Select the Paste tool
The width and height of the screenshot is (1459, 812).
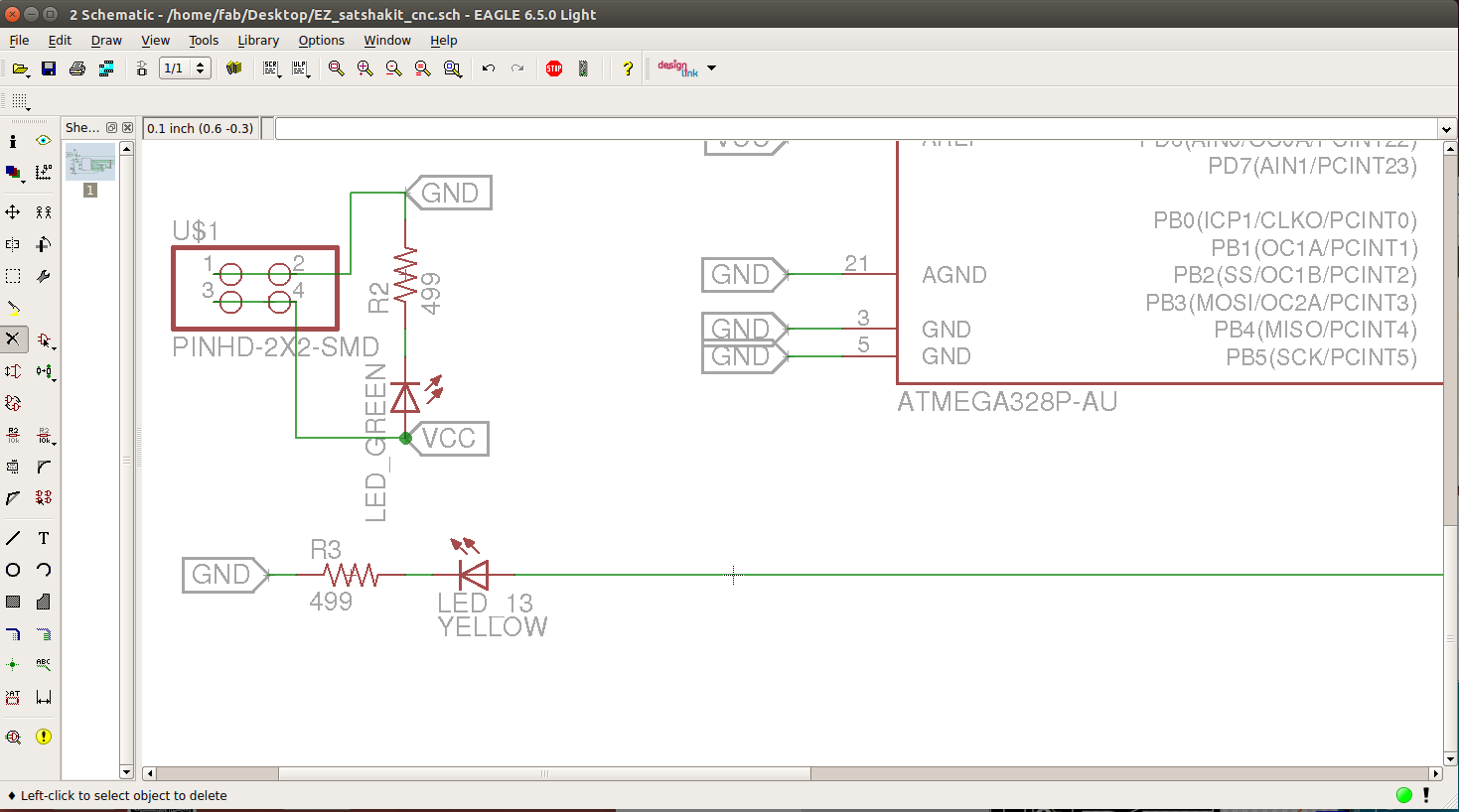(13, 308)
